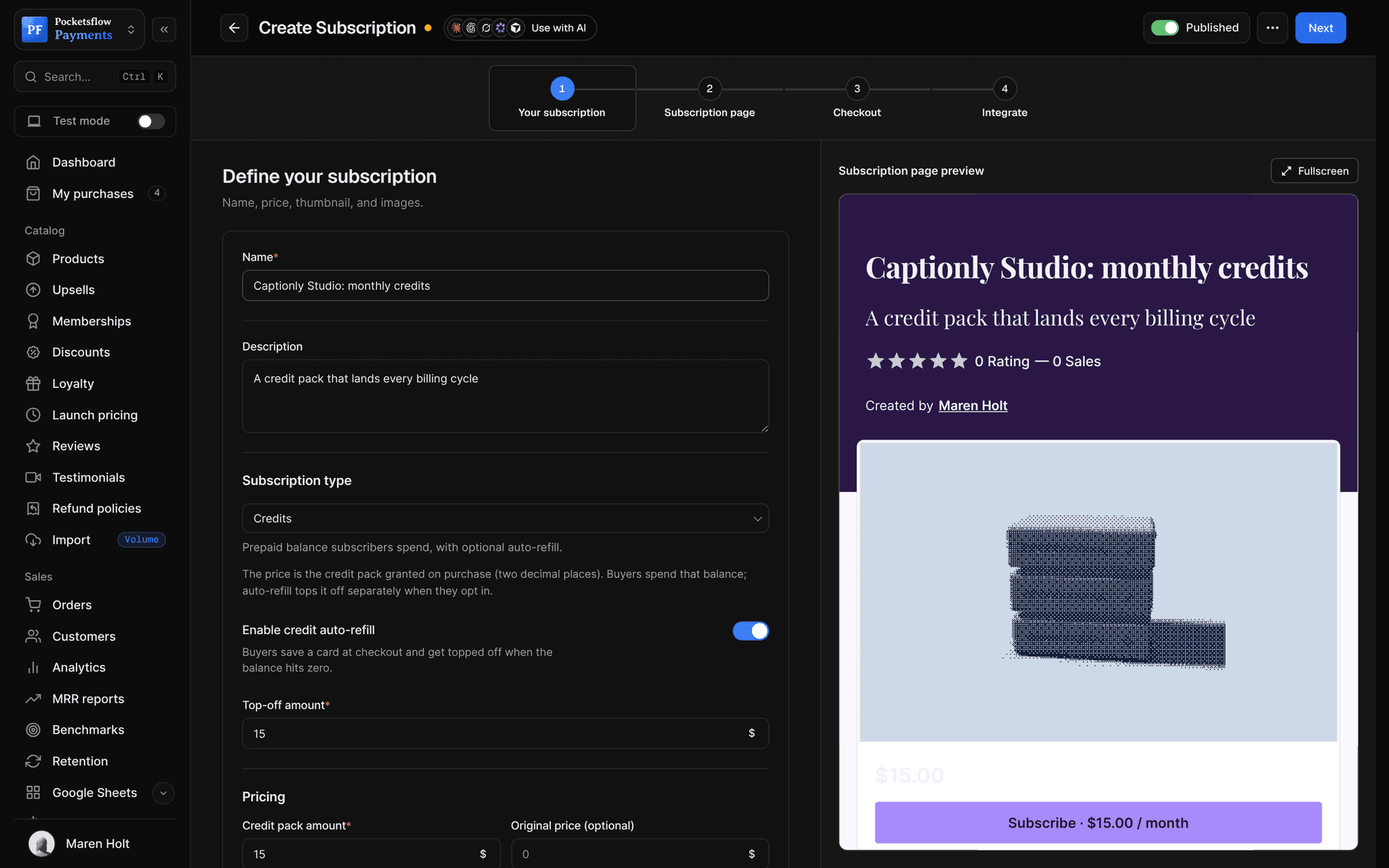Go to step 4 Integrate
Image resolution: width=1389 pixels, height=868 pixels.
coord(1004,98)
